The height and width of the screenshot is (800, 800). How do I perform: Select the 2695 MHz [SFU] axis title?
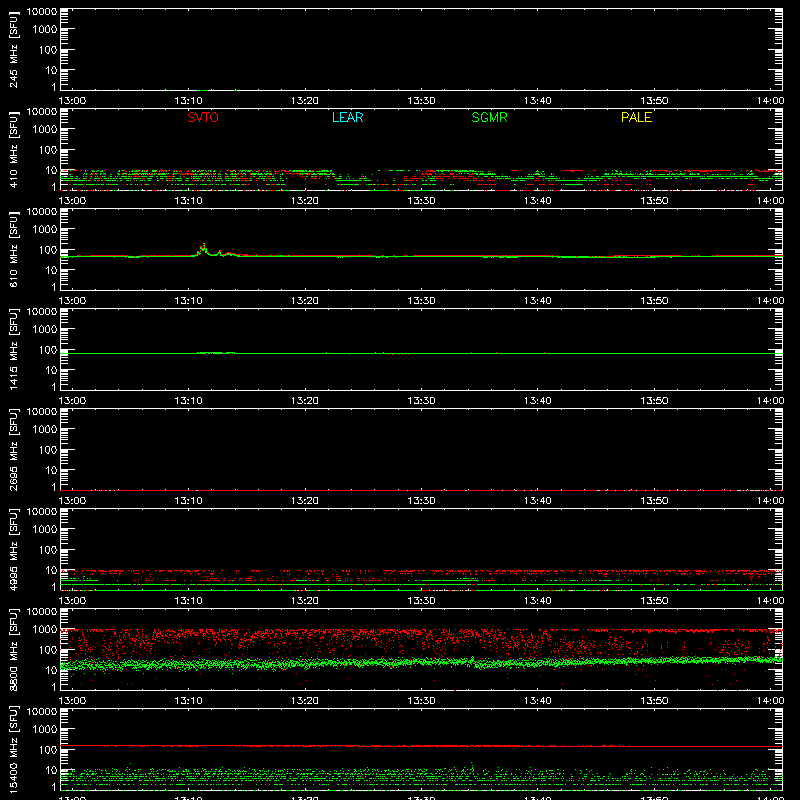point(14,449)
